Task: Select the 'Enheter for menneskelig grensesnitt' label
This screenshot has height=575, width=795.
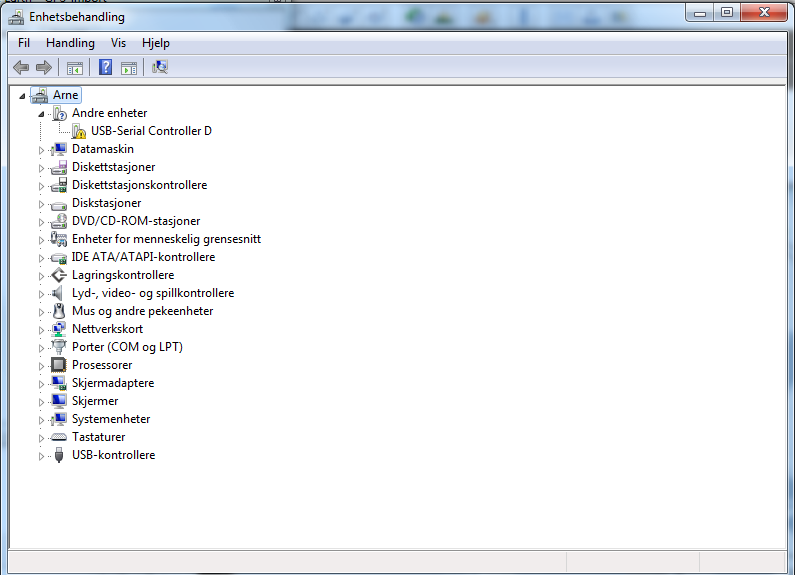Action: pos(166,239)
